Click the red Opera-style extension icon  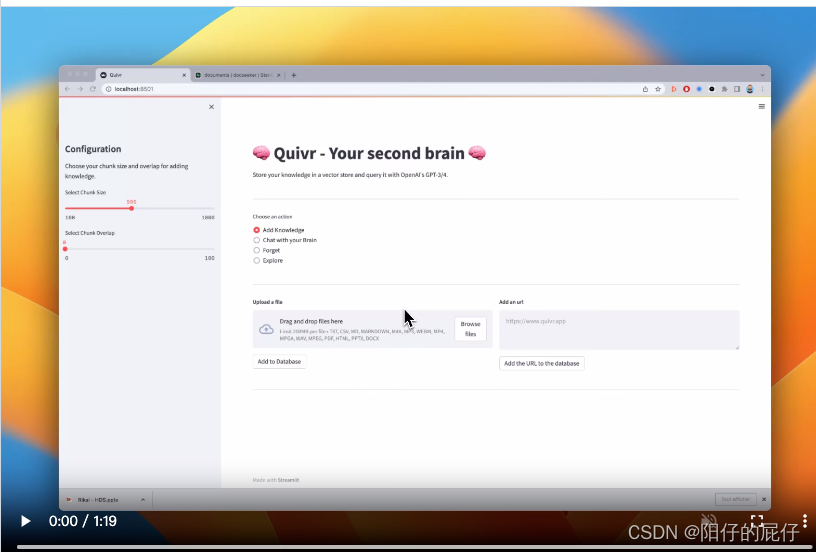click(x=686, y=89)
